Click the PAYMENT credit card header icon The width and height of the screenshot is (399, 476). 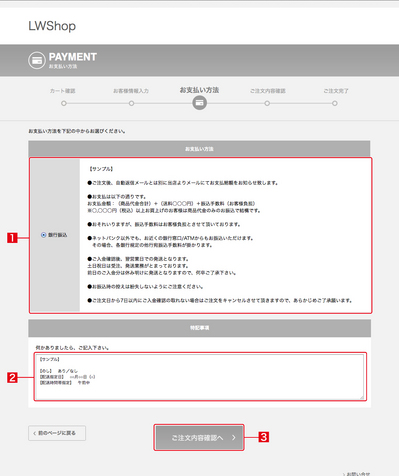[37, 60]
